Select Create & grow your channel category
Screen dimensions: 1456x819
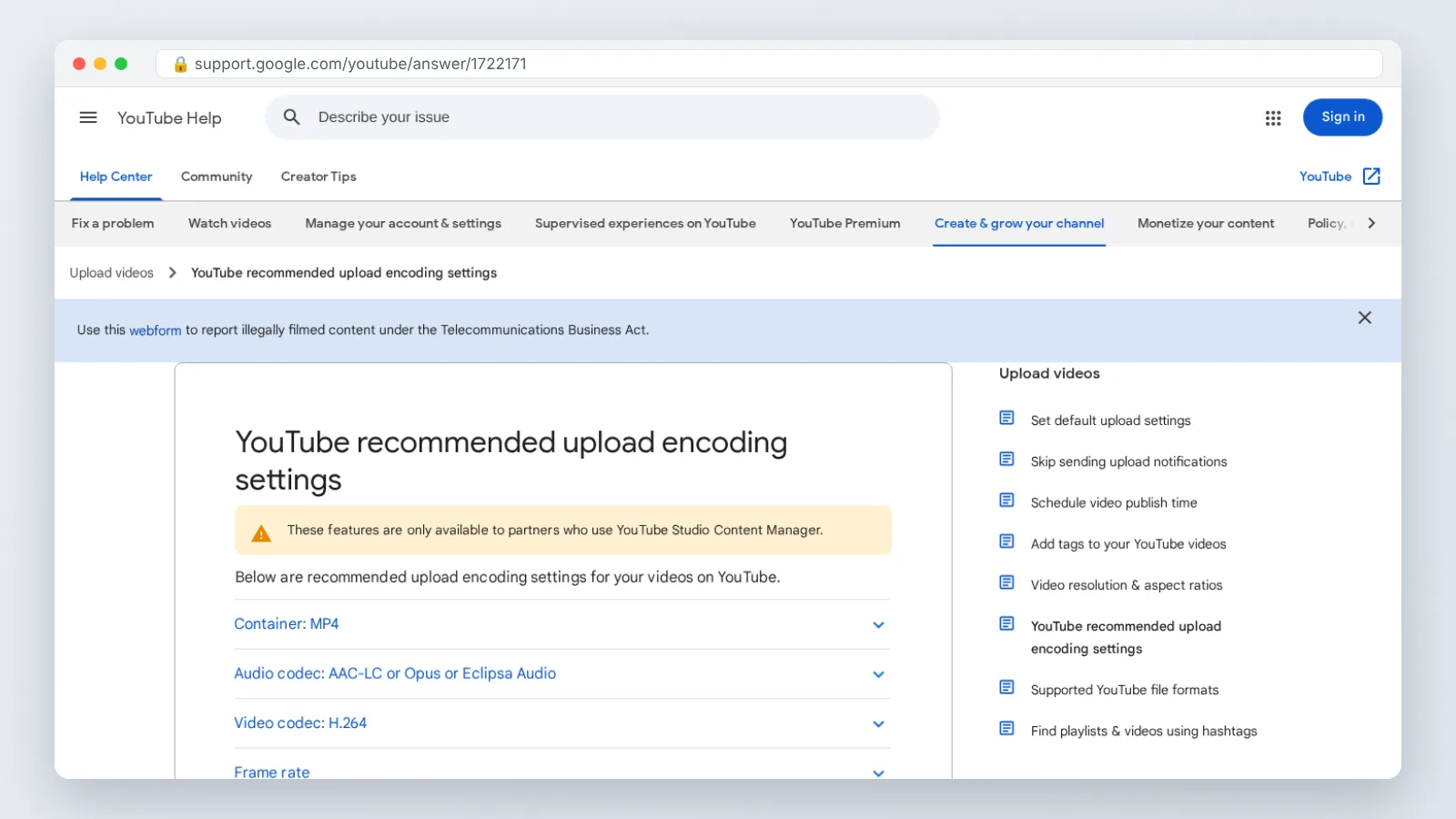[1019, 224]
